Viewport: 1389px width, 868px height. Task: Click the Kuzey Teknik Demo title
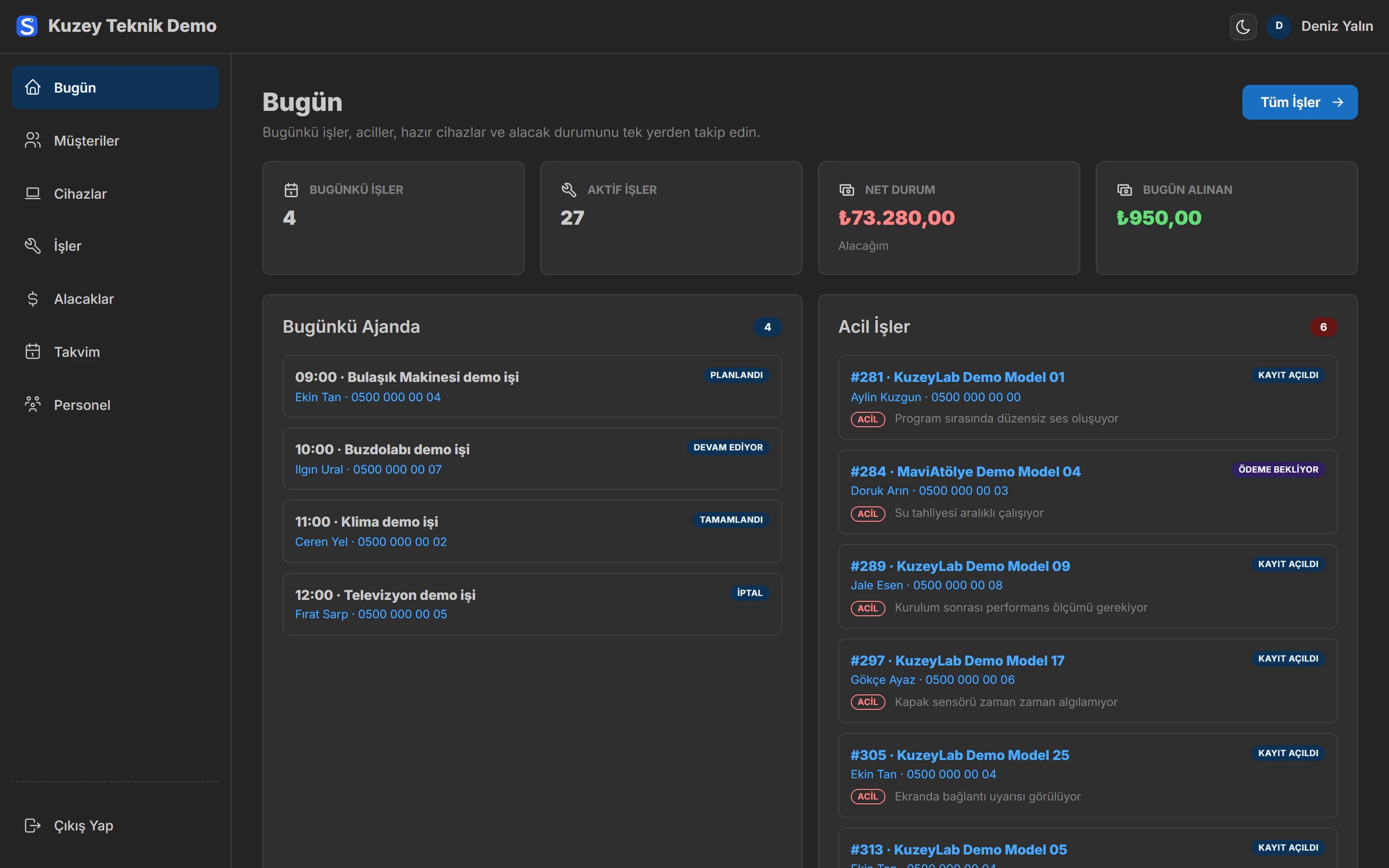click(x=132, y=26)
